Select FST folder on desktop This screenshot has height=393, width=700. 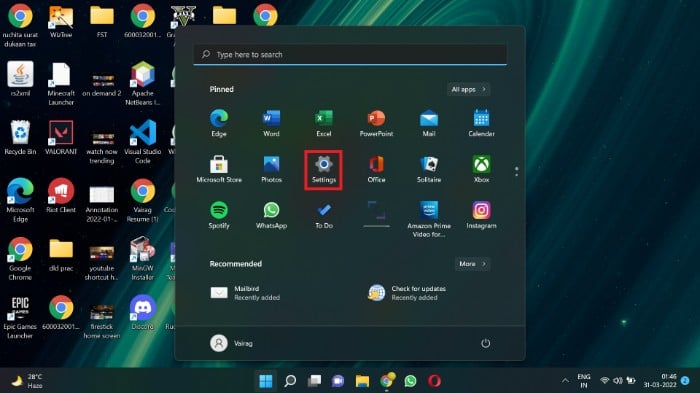point(102,21)
